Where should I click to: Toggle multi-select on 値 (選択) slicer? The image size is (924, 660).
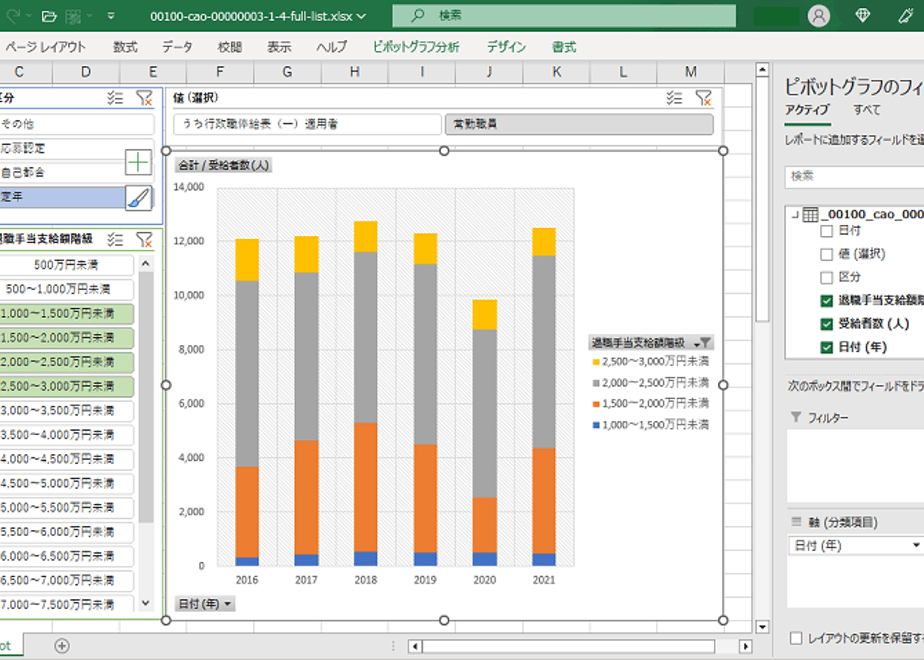click(674, 98)
